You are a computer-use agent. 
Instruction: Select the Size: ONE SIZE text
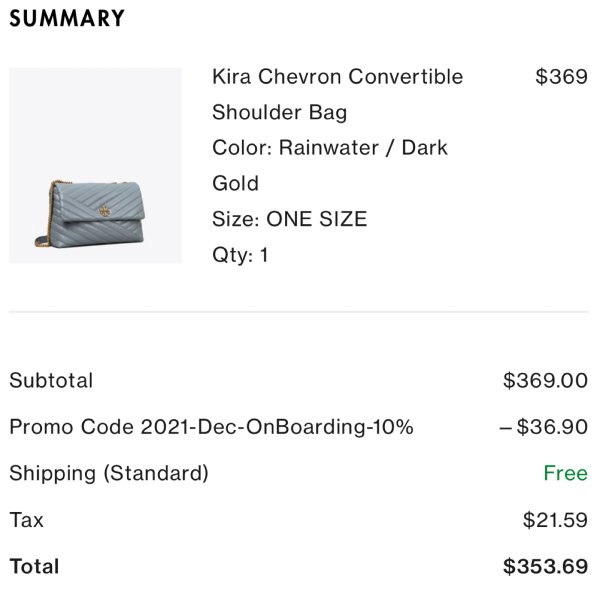(290, 219)
